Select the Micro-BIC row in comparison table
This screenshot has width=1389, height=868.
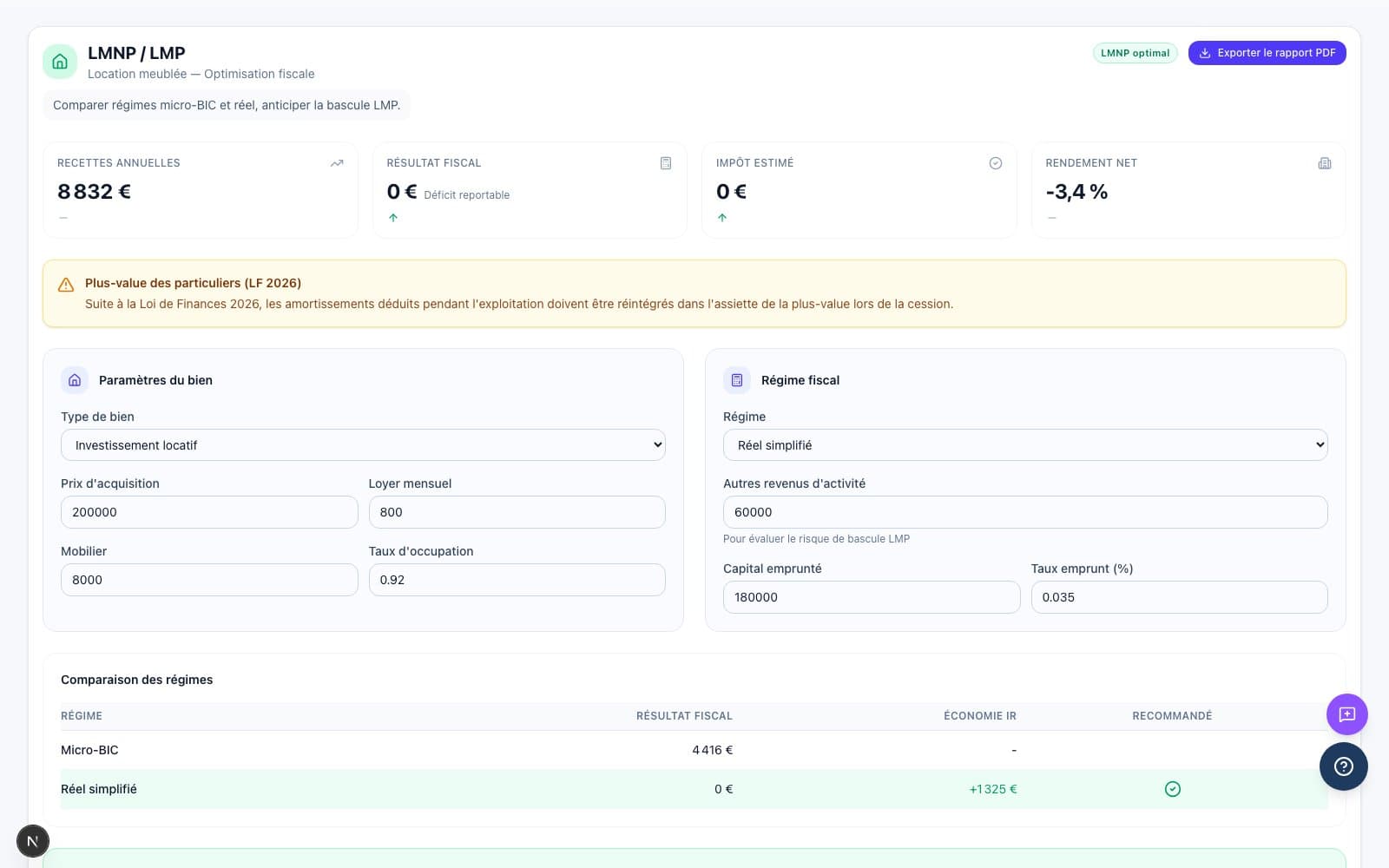point(89,750)
